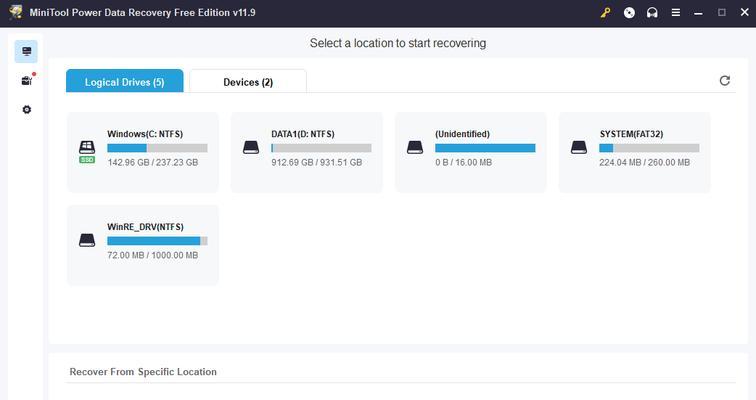The height and width of the screenshot is (400, 756).
Task: Select the WinRE_DRV(NTFS) partition
Action: 143,245
